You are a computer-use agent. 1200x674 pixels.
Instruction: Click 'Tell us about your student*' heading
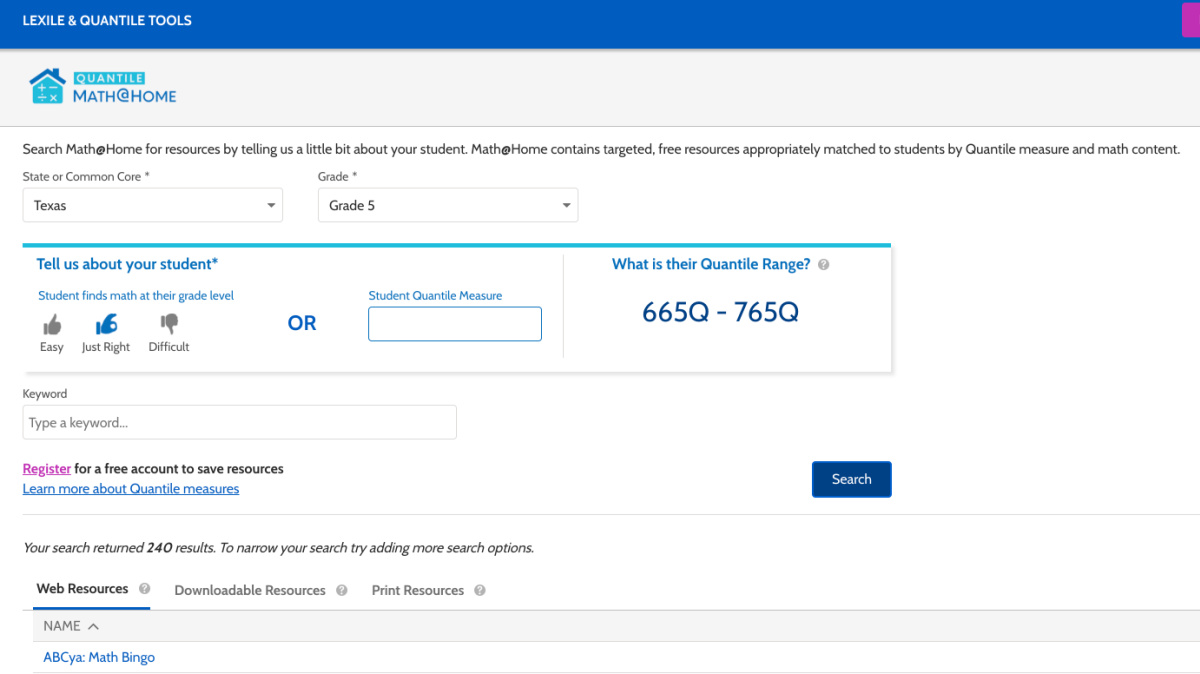tap(127, 264)
